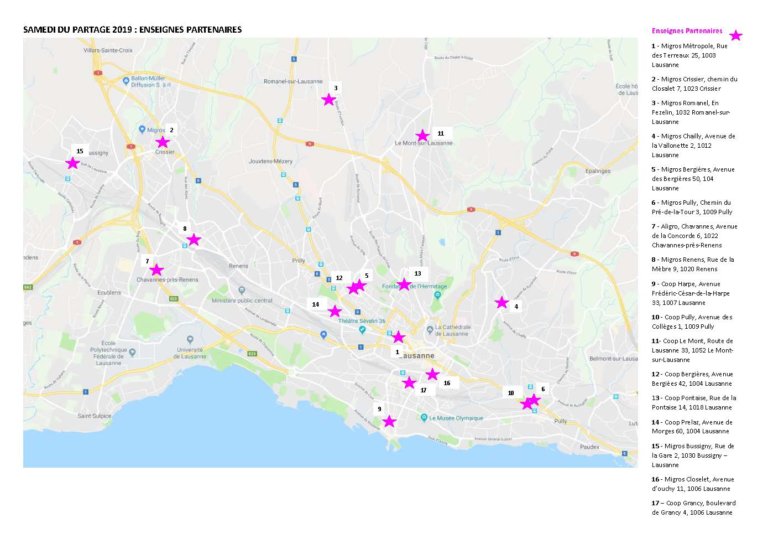Select legend entry '17 - Coop Grancy'
The width and height of the screenshot is (768, 544).
pos(694,508)
